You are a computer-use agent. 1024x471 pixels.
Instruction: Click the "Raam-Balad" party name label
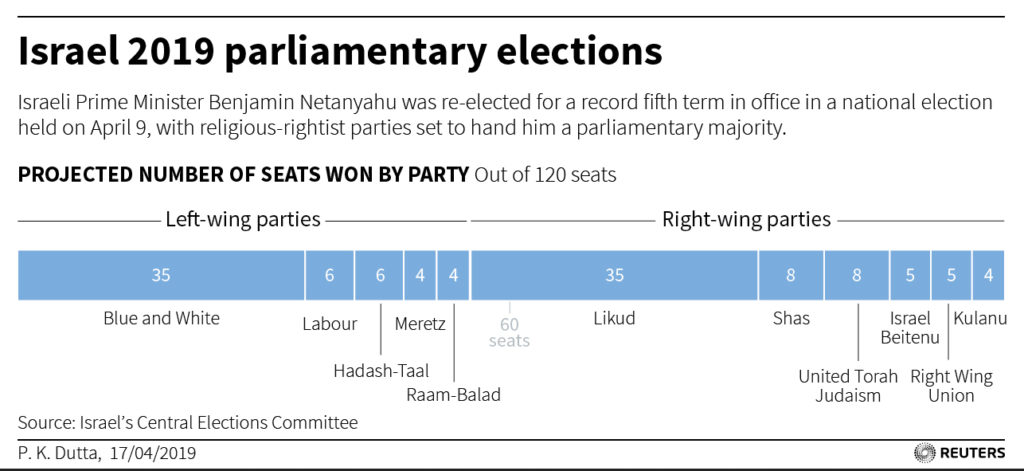(x=453, y=394)
